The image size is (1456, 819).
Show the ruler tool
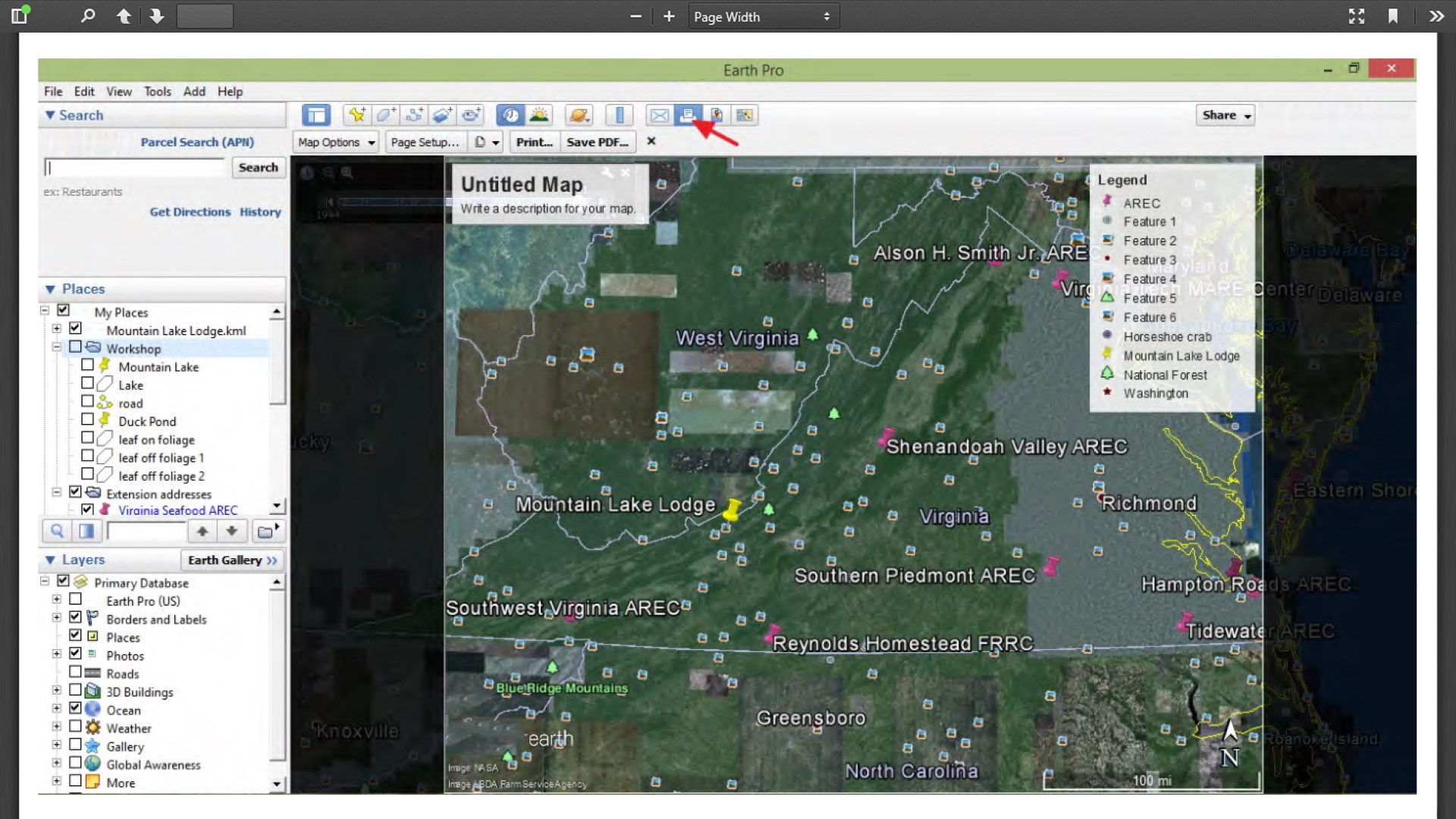click(620, 115)
